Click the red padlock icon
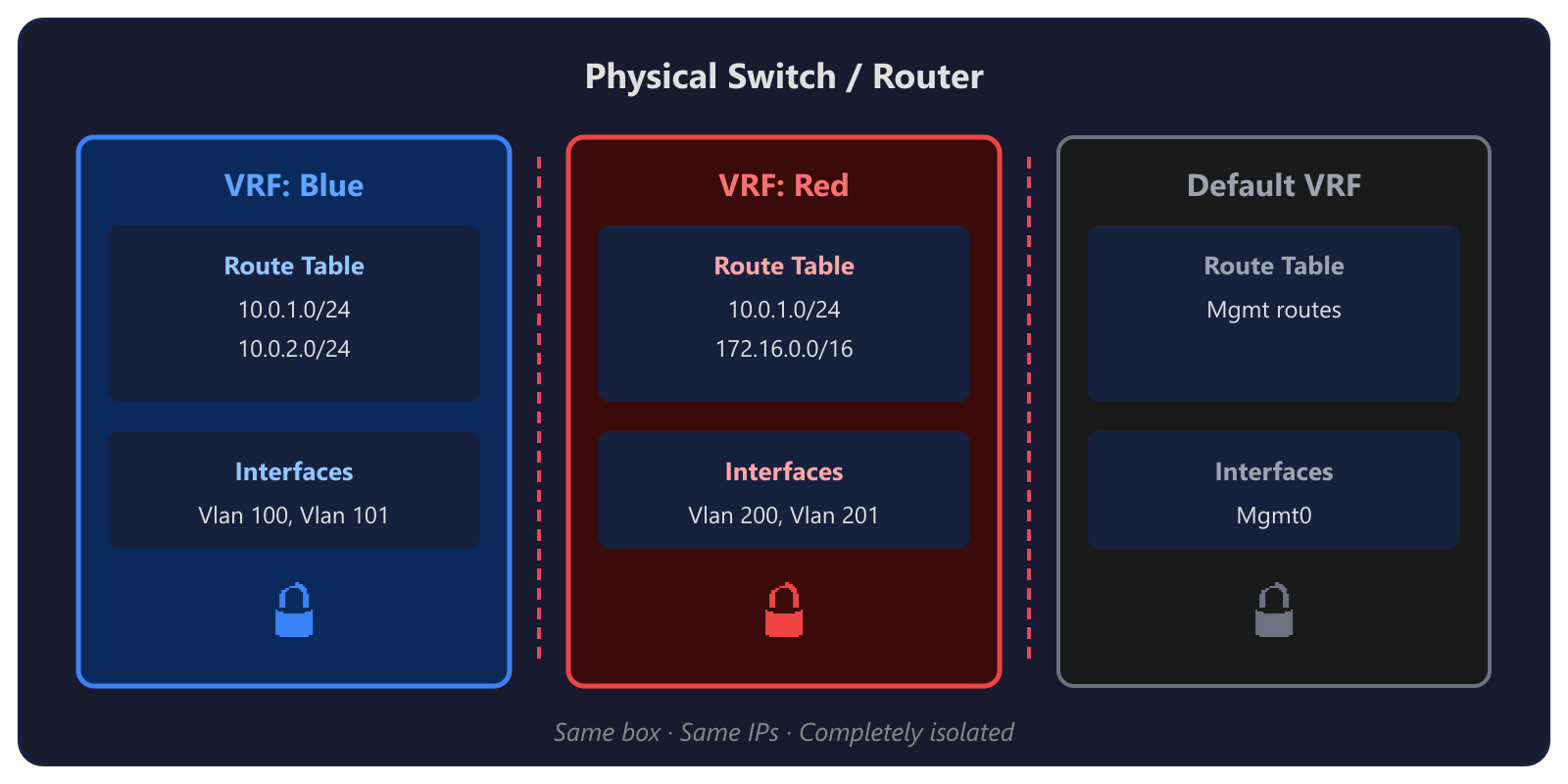1568x784 pixels. 784,611
